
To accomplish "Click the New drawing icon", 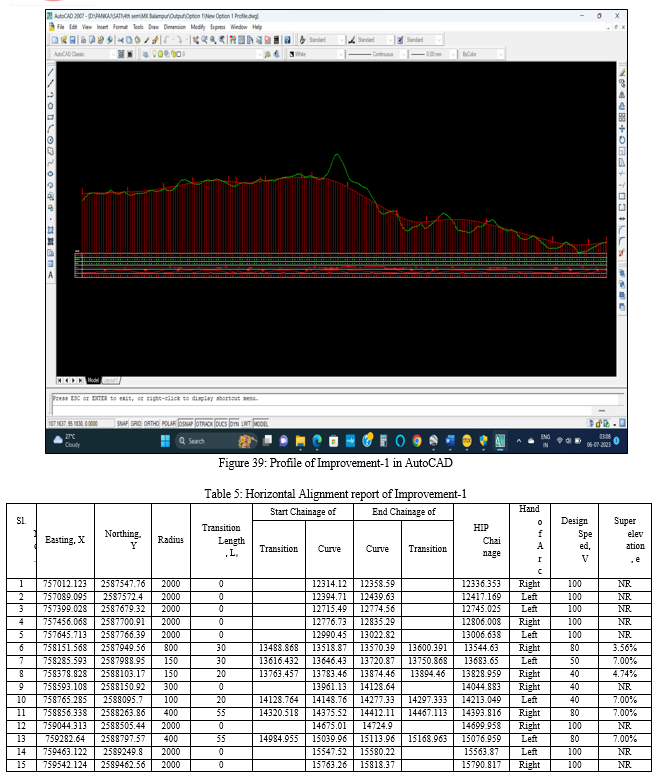I will pyautogui.click(x=55, y=40).
